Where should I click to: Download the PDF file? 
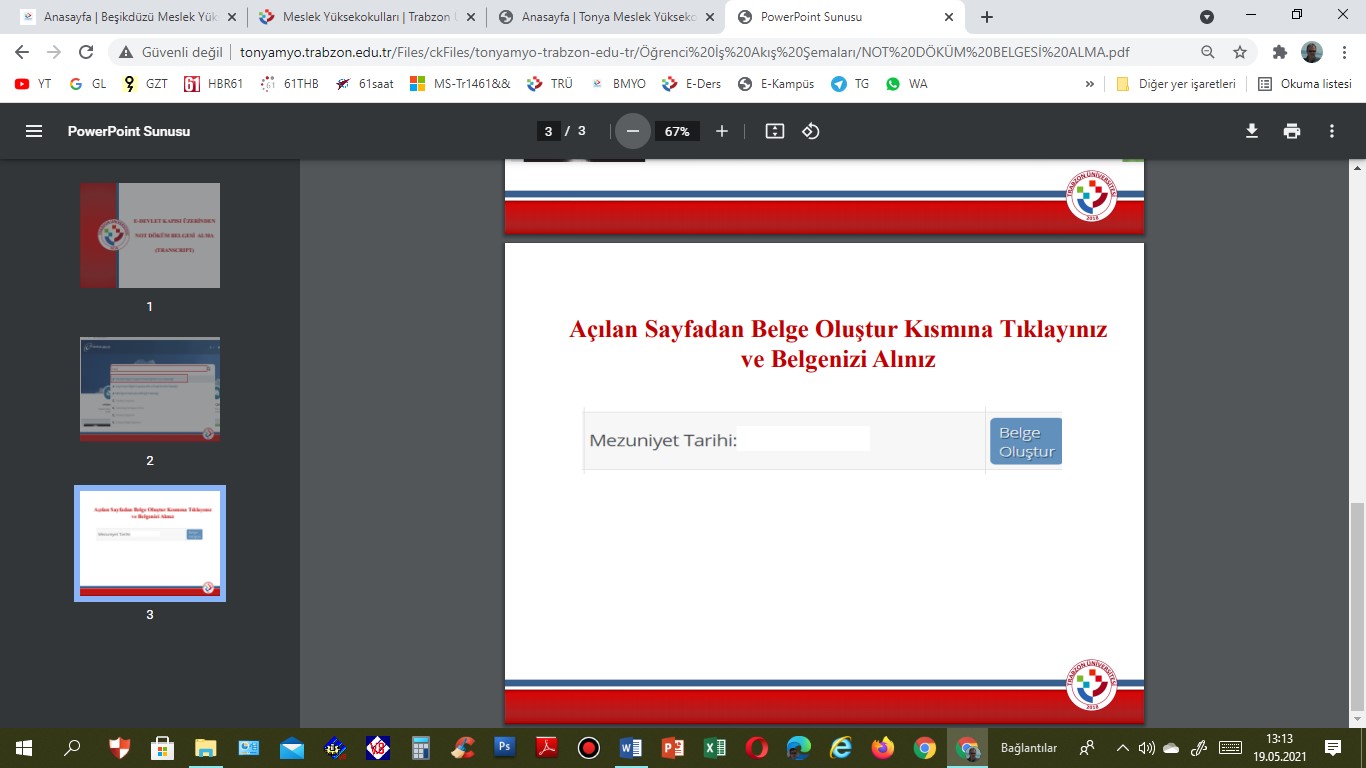(x=1251, y=131)
